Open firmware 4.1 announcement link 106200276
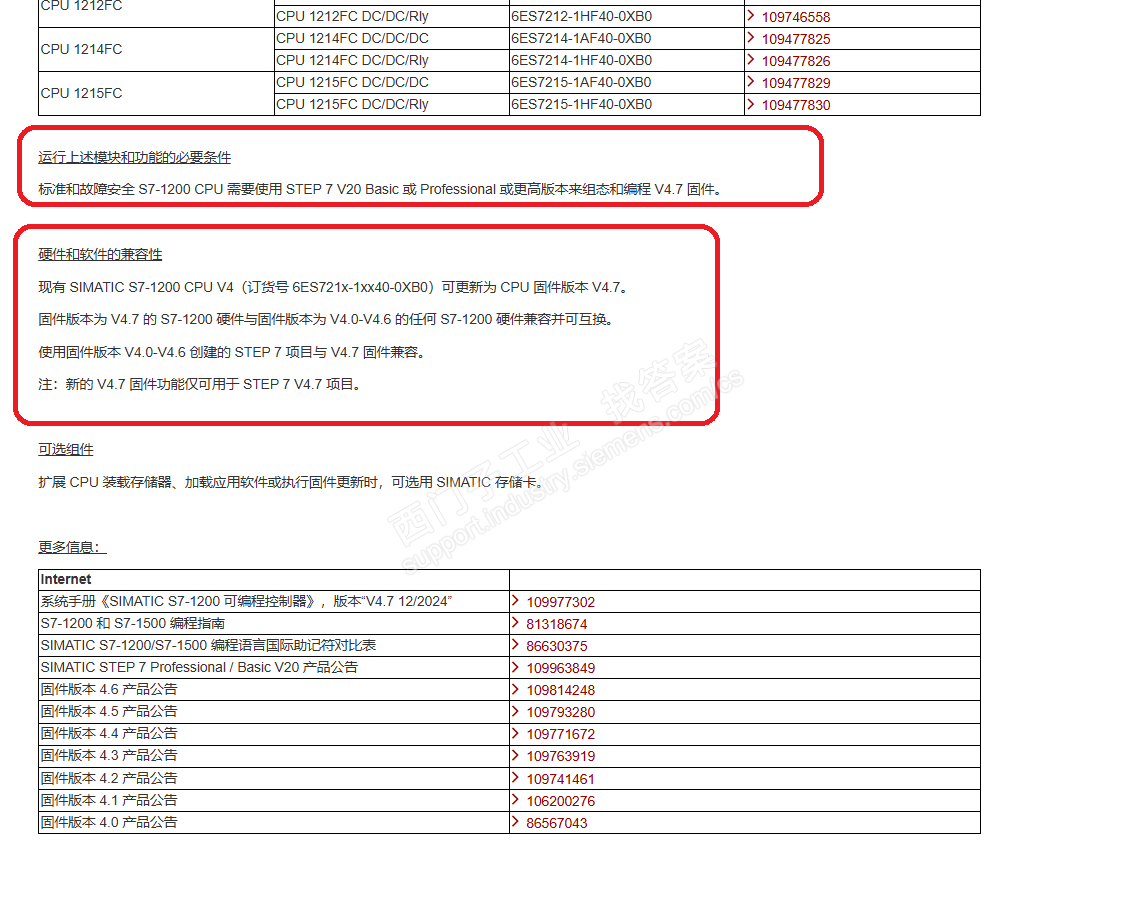This screenshot has width=1125, height=912. [560, 801]
